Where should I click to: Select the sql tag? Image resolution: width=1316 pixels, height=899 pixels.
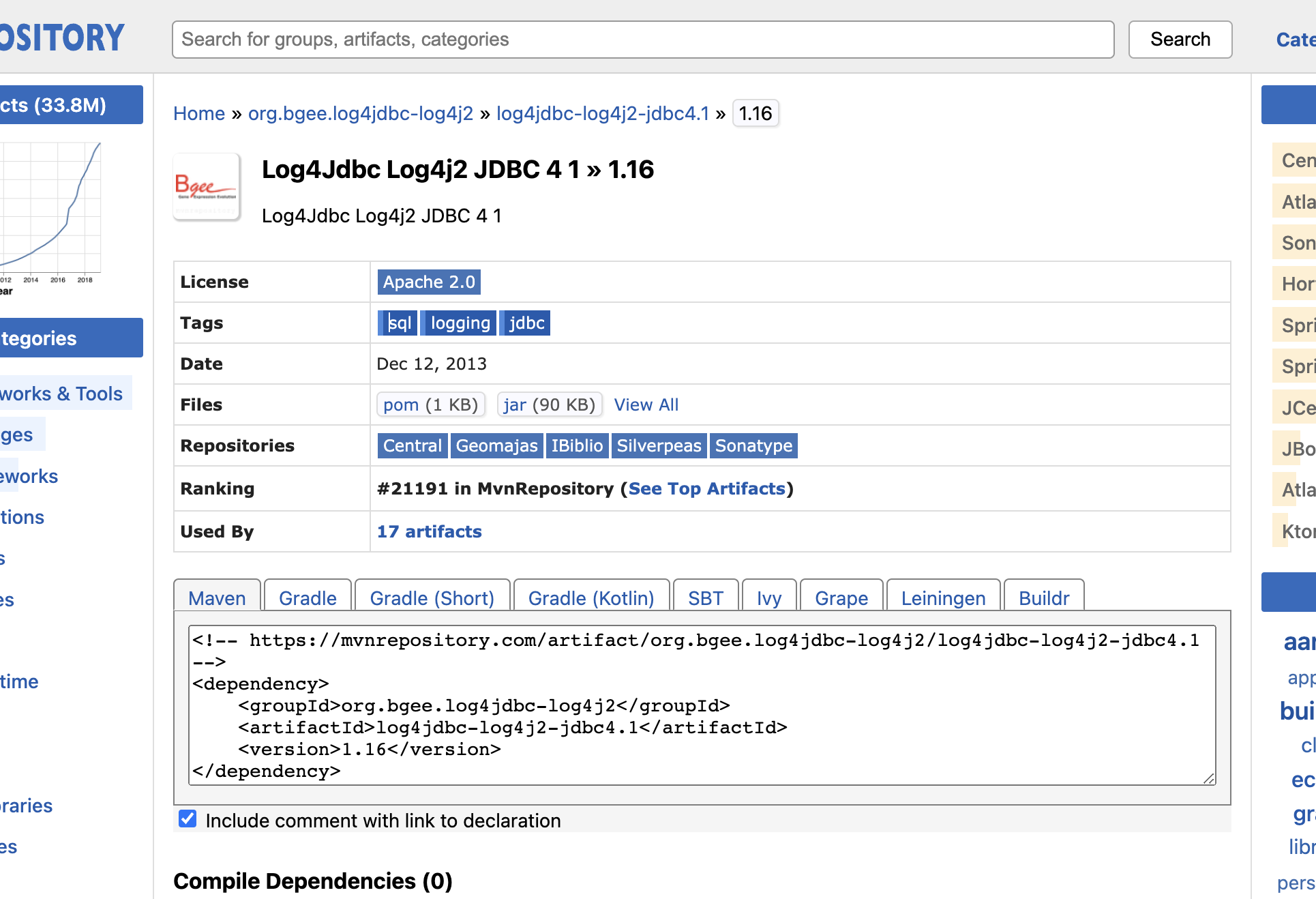point(399,323)
